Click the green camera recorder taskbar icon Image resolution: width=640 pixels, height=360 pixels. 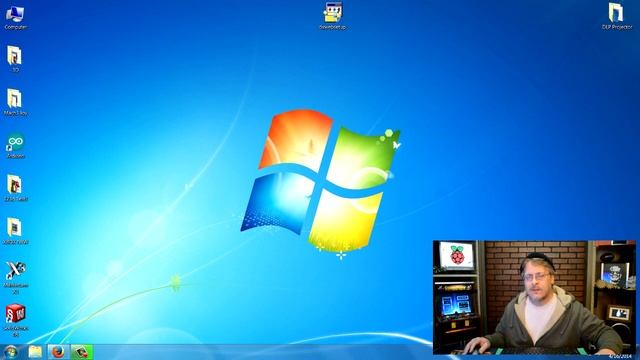(82, 352)
